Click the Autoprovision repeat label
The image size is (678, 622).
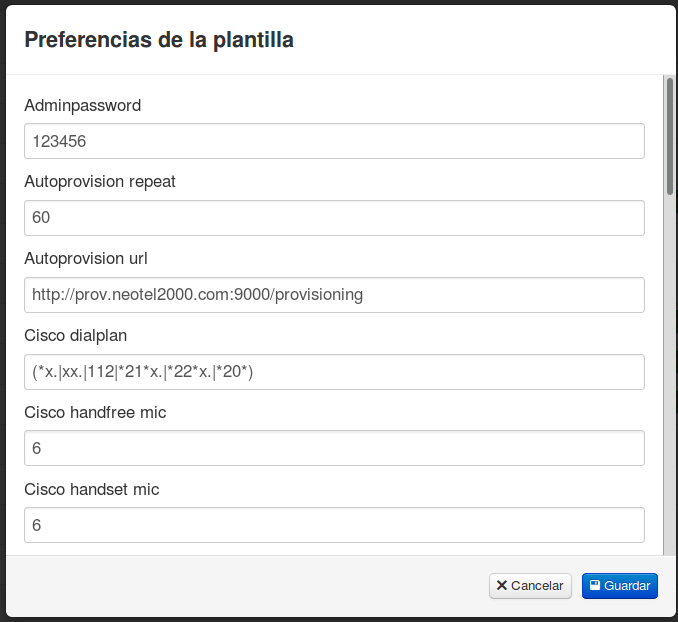pyautogui.click(x=100, y=182)
